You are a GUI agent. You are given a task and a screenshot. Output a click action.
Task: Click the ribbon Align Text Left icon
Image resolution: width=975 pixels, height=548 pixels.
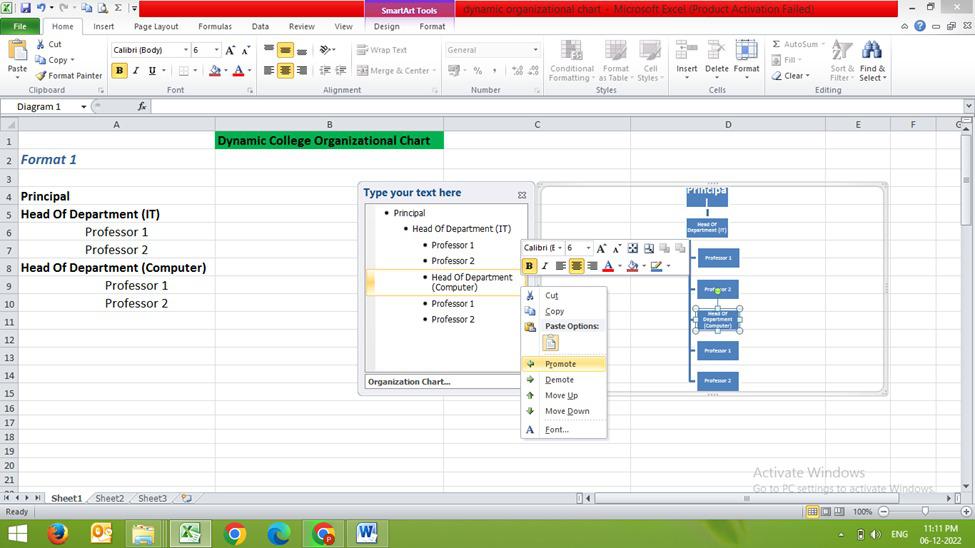click(268, 71)
